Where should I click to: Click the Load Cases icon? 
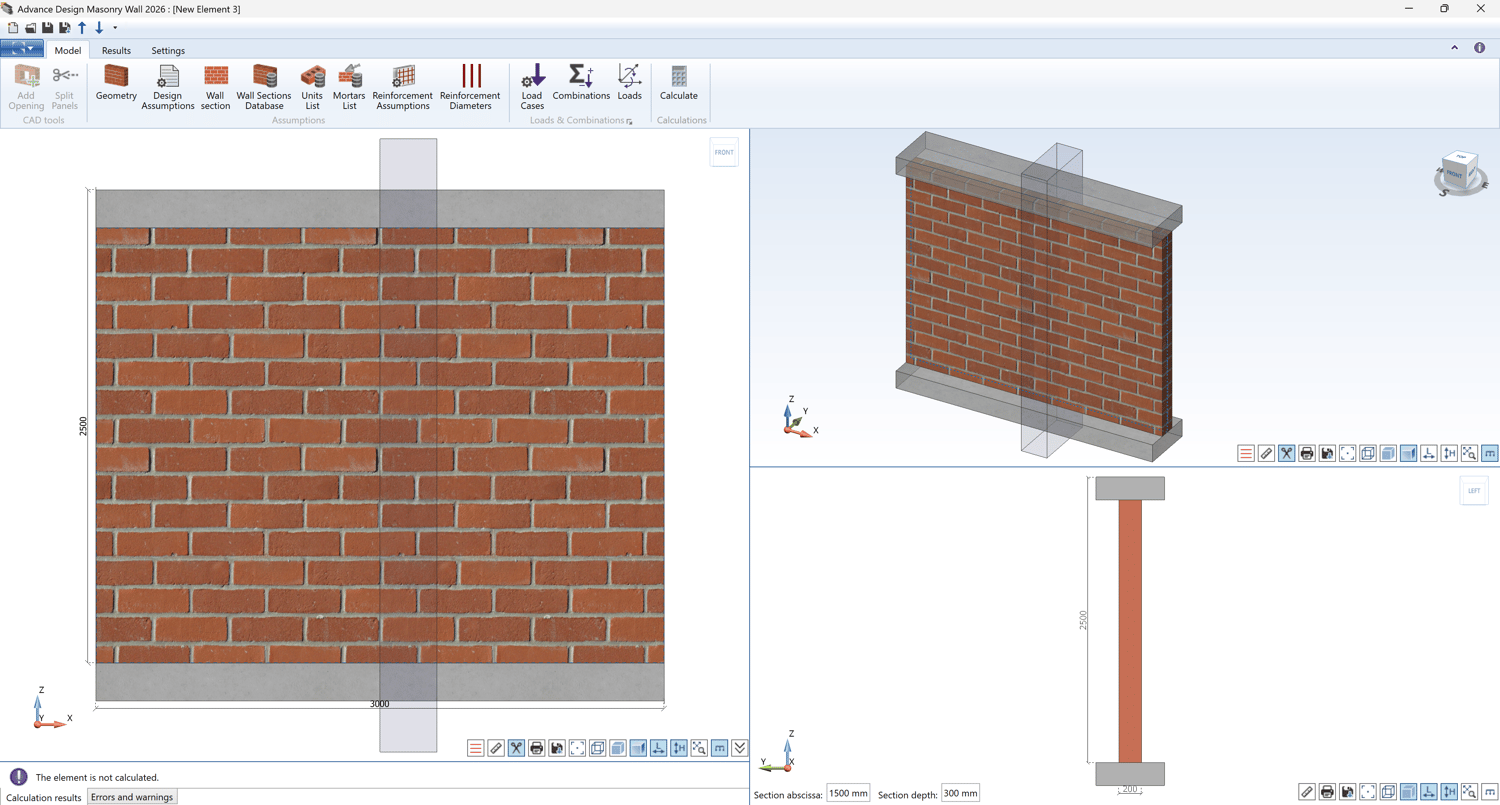pos(532,87)
